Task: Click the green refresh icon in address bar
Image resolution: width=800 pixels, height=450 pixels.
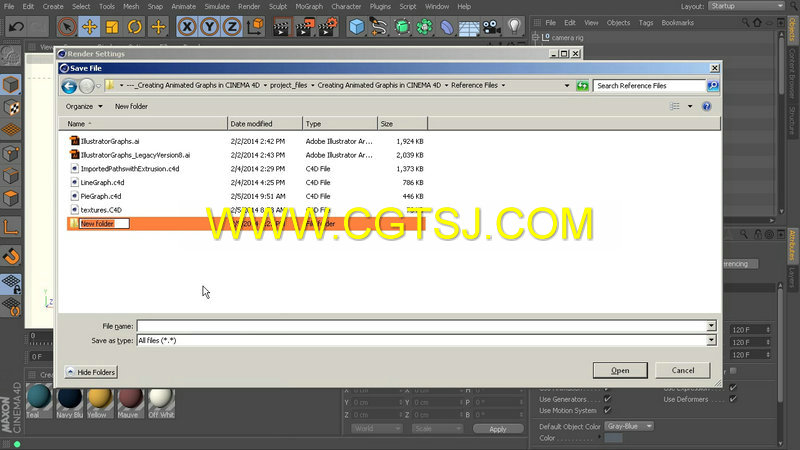Action: [582, 86]
